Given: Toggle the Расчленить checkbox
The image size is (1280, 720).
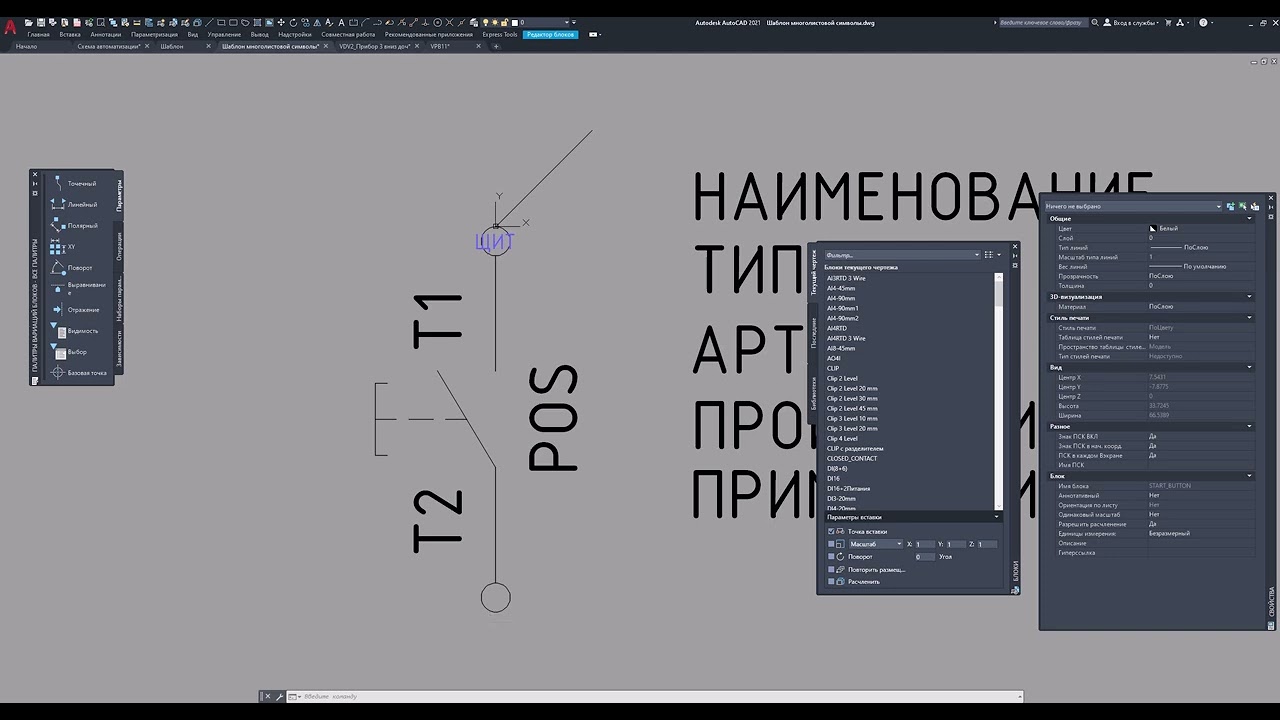Looking at the screenshot, I should 831,581.
